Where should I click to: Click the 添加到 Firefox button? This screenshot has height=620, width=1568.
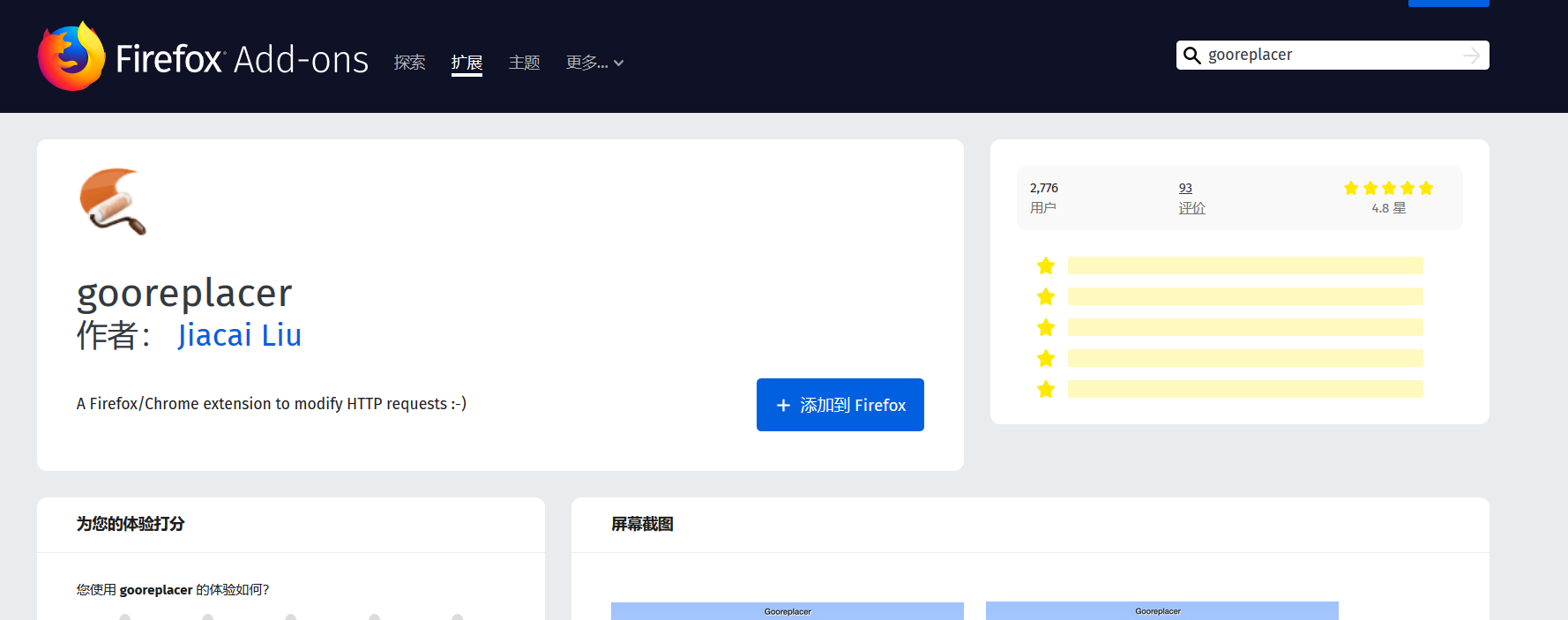[840, 405]
